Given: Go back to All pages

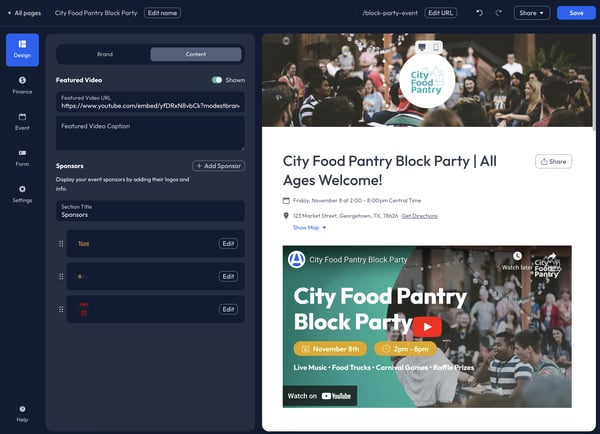Looking at the screenshot, I should (24, 13).
